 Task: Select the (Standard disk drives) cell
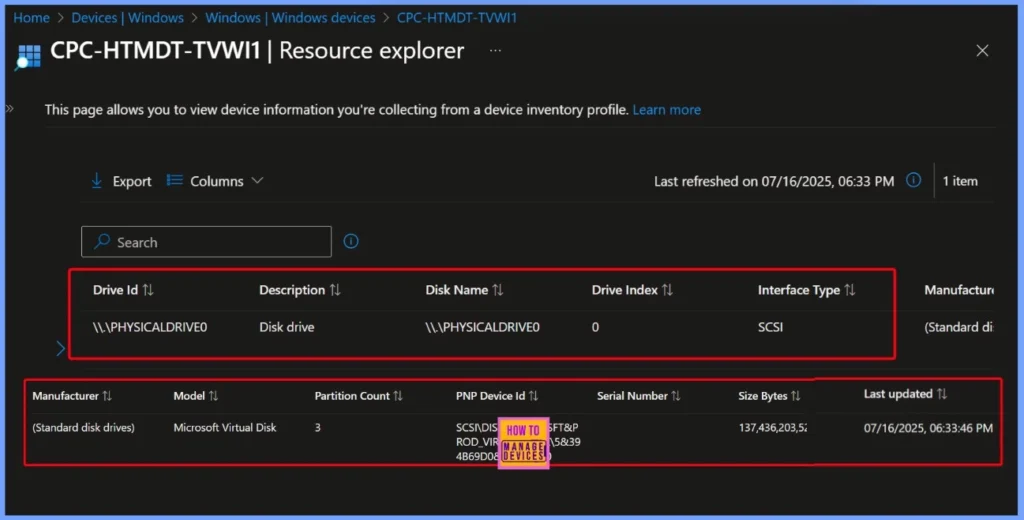point(84,428)
